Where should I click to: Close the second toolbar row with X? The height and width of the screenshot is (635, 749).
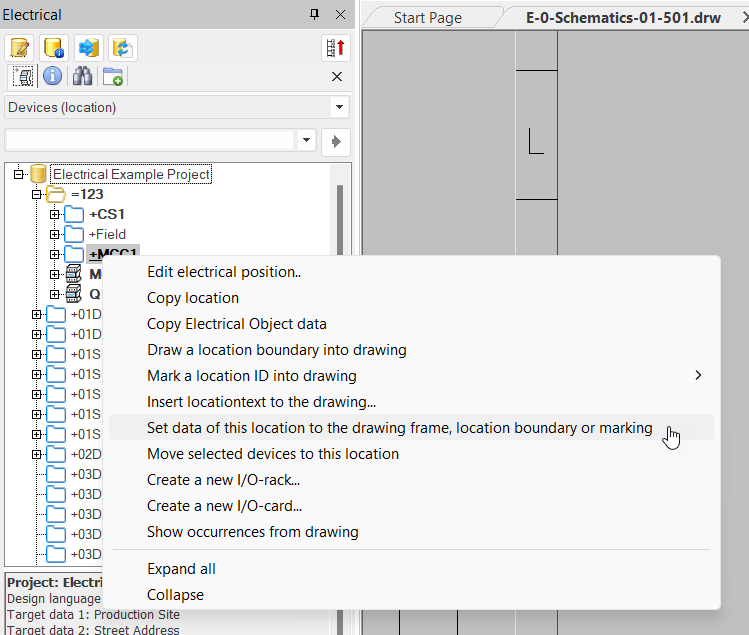[337, 76]
